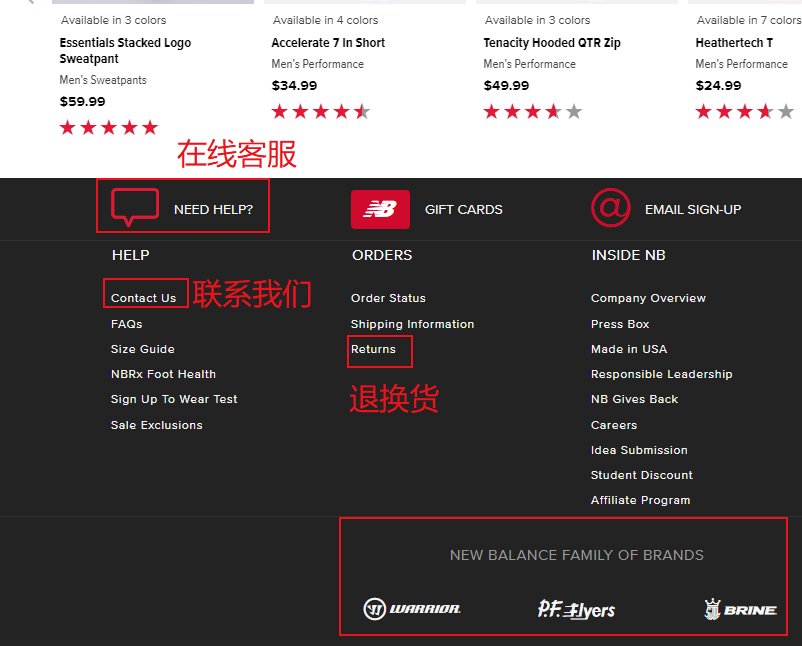The width and height of the screenshot is (802, 646).
Task: Click star rating under $34.99 short
Action: click(321, 112)
